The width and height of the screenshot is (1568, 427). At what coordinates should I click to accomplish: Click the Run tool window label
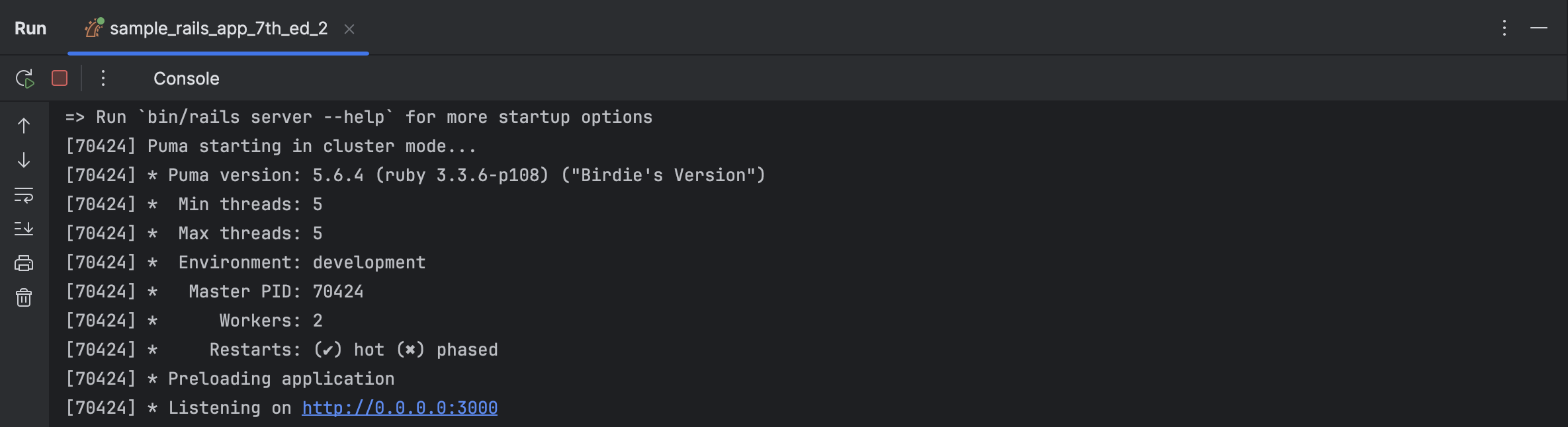pos(30,28)
